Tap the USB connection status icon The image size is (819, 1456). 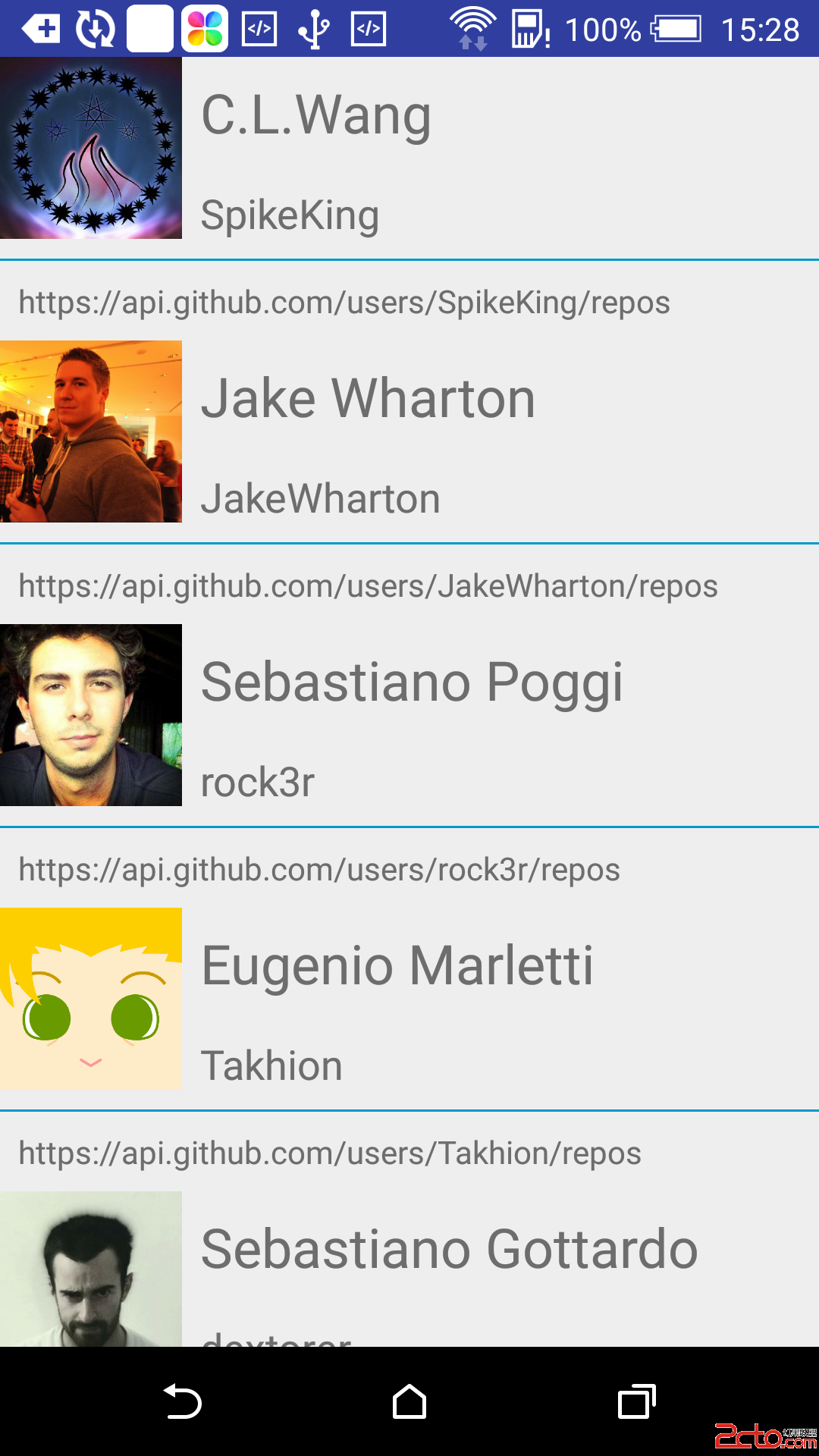pyautogui.click(x=313, y=29)
